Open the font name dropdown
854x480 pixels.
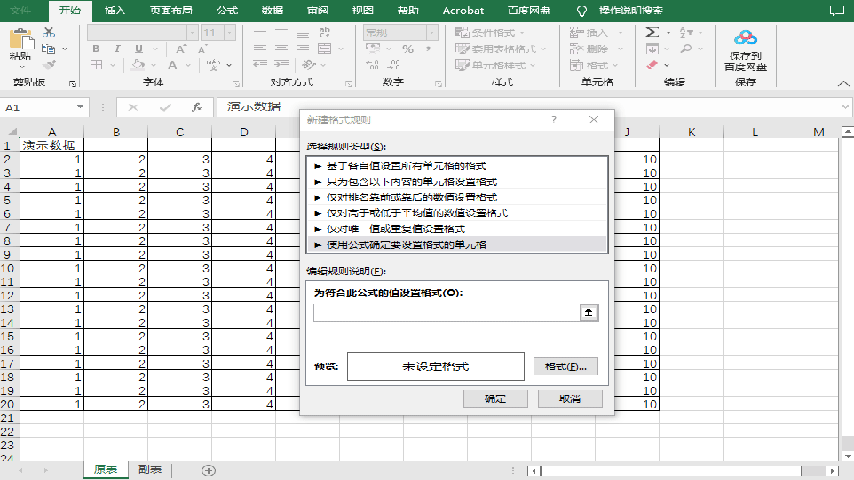tap(192, 33)
